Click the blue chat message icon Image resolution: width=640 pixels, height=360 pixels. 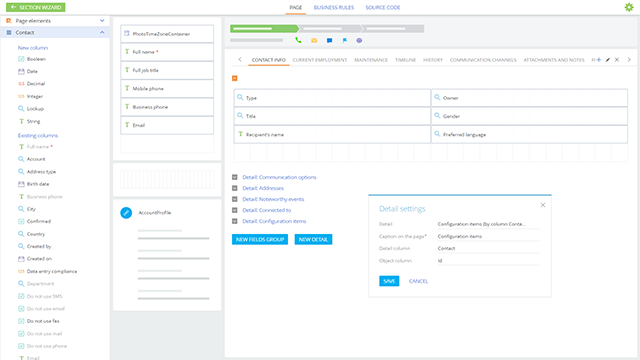pyautogui.click(x=329, y=40)
